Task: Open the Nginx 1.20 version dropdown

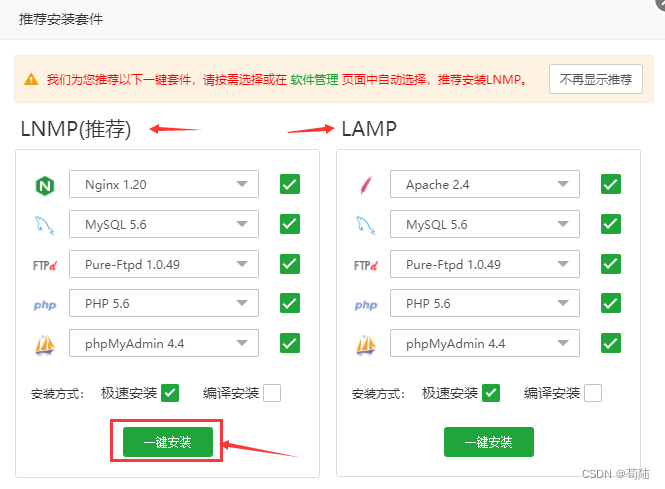Action: click(164, 184)
